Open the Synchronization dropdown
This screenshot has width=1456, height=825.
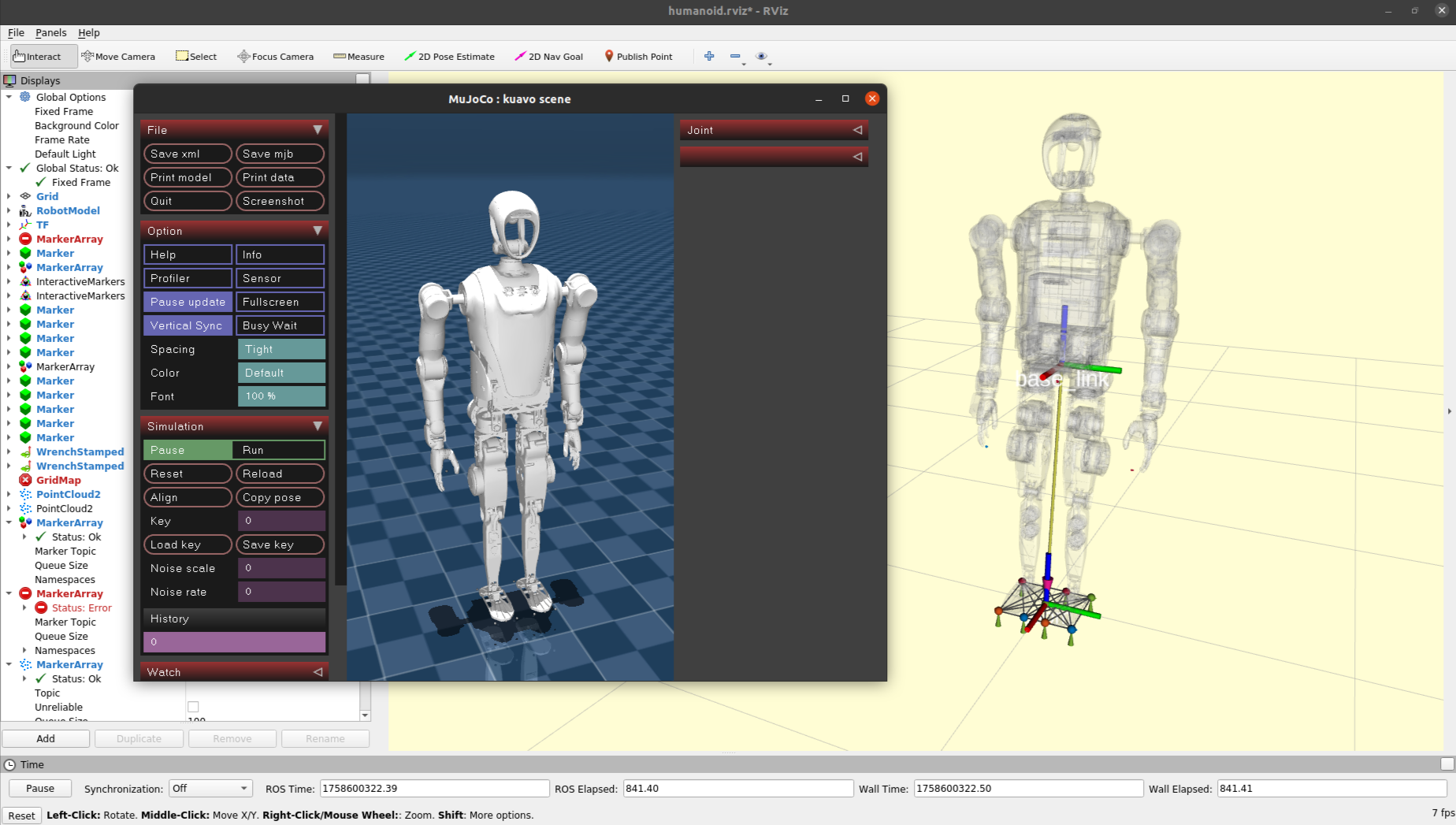pyautogui.click(x=210, y=788)
